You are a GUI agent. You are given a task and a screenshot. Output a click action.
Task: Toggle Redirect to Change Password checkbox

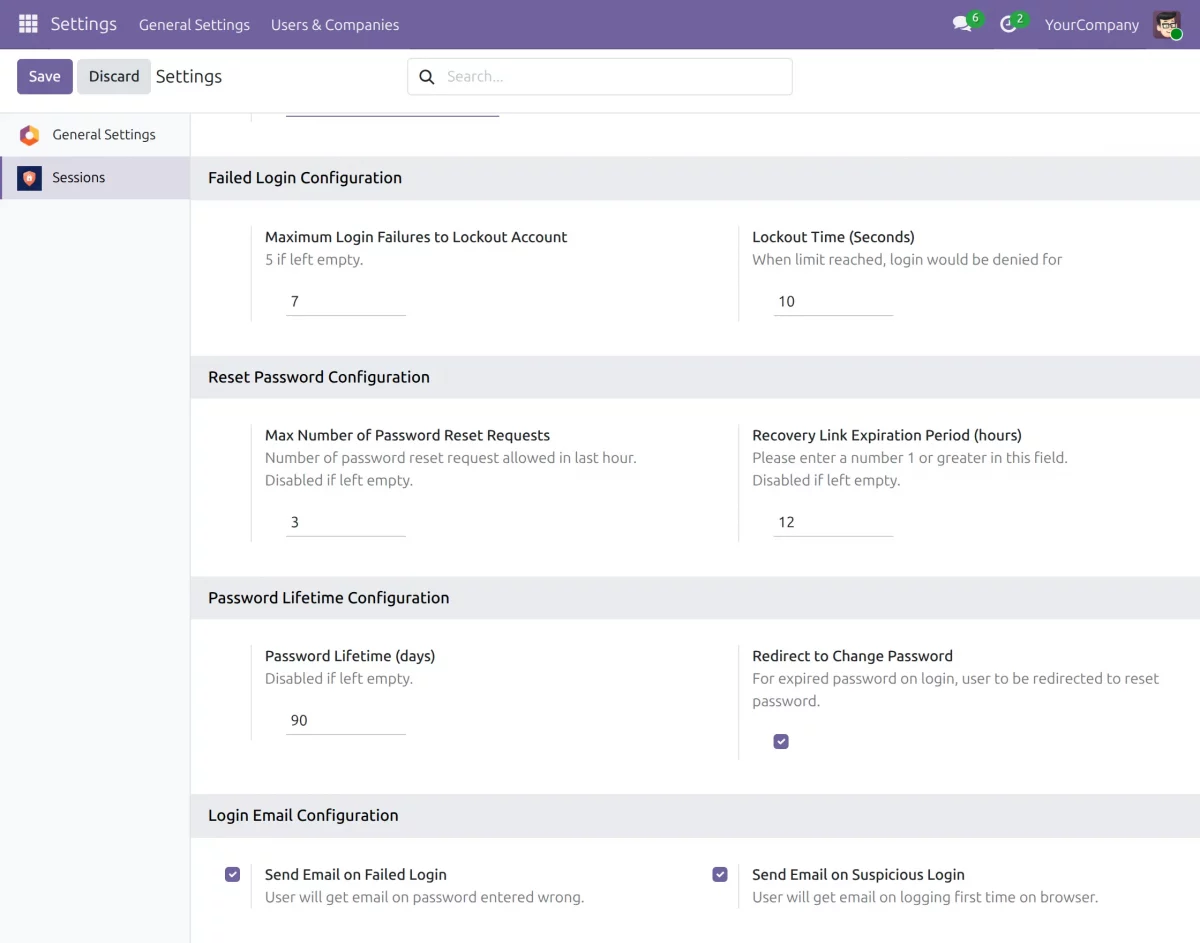coord(781,741)
